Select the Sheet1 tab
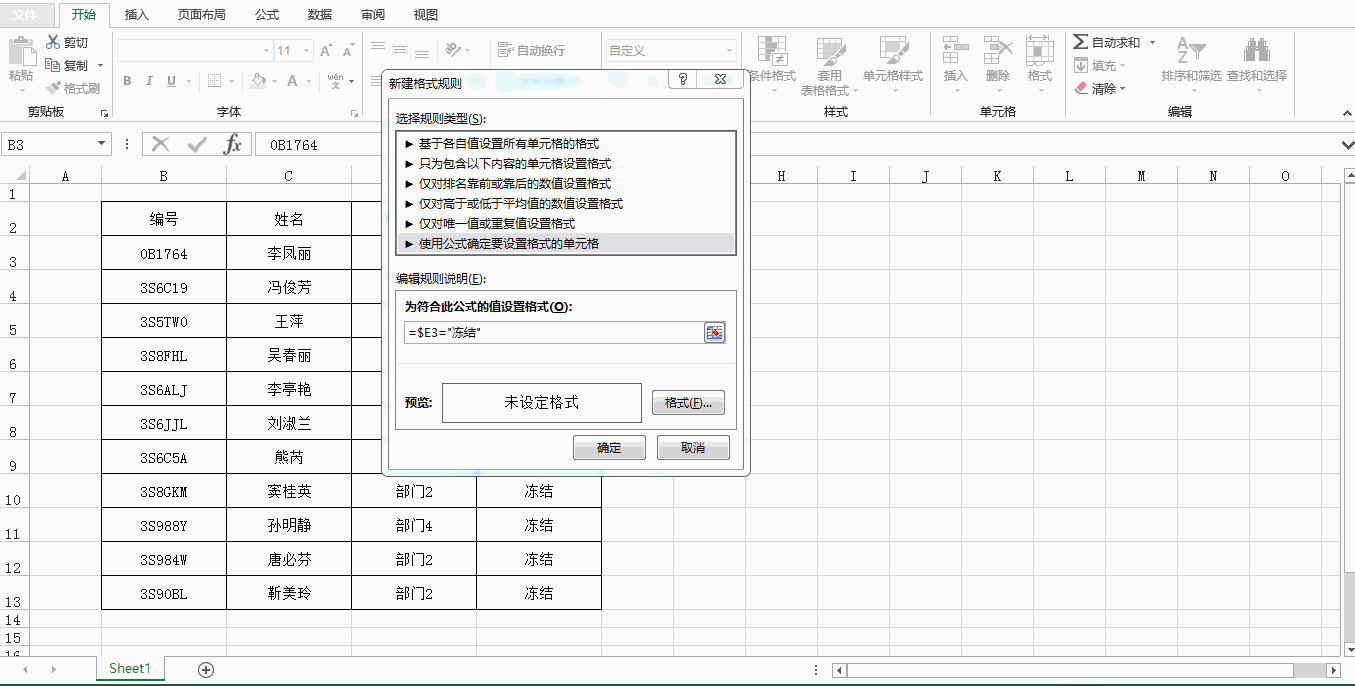 pyautogui.click(x=130, y=669)
